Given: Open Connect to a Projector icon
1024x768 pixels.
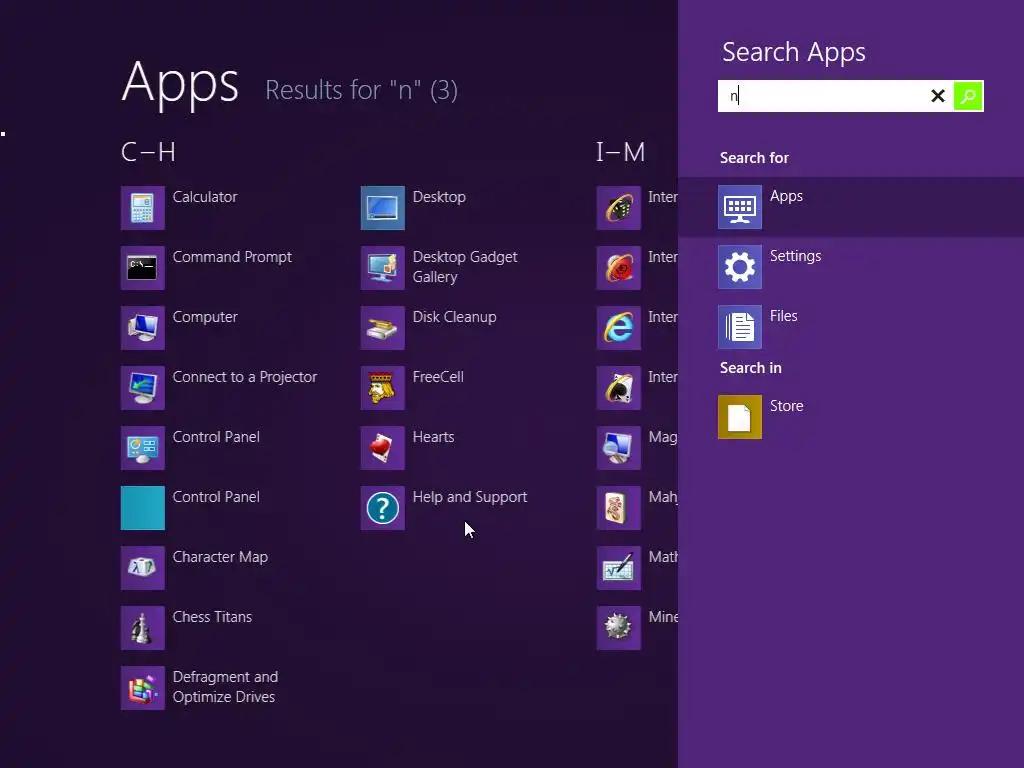Looking at the screenshot, I should coord(142,388).
